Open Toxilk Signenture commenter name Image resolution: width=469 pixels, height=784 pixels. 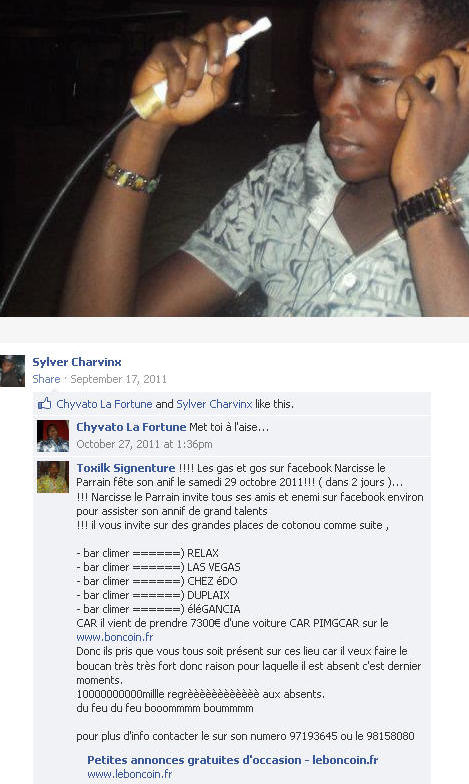coord(126,468)
